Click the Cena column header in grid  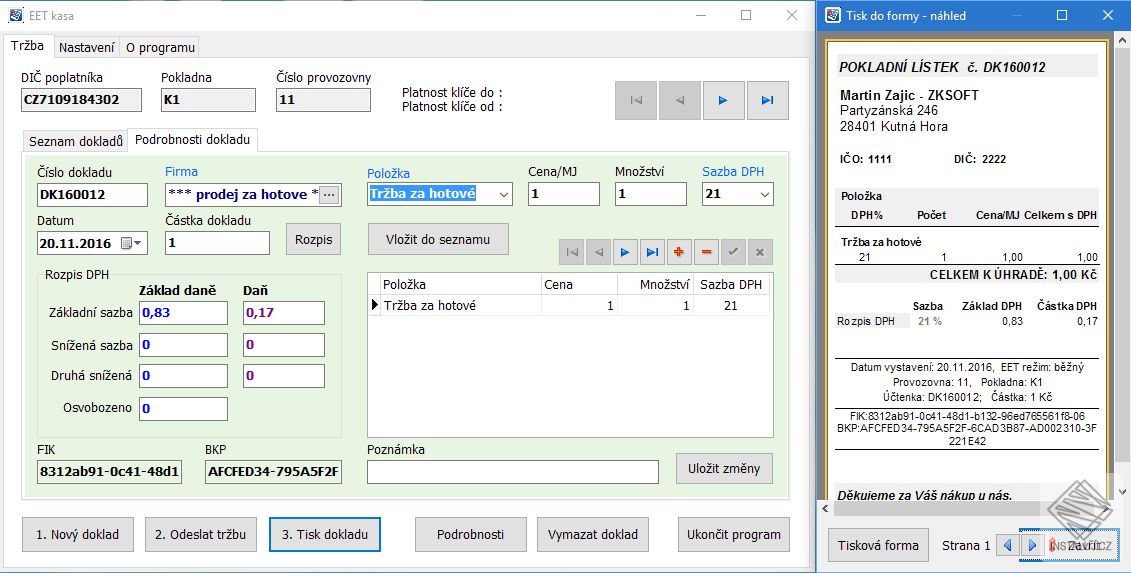coord(579,284)
